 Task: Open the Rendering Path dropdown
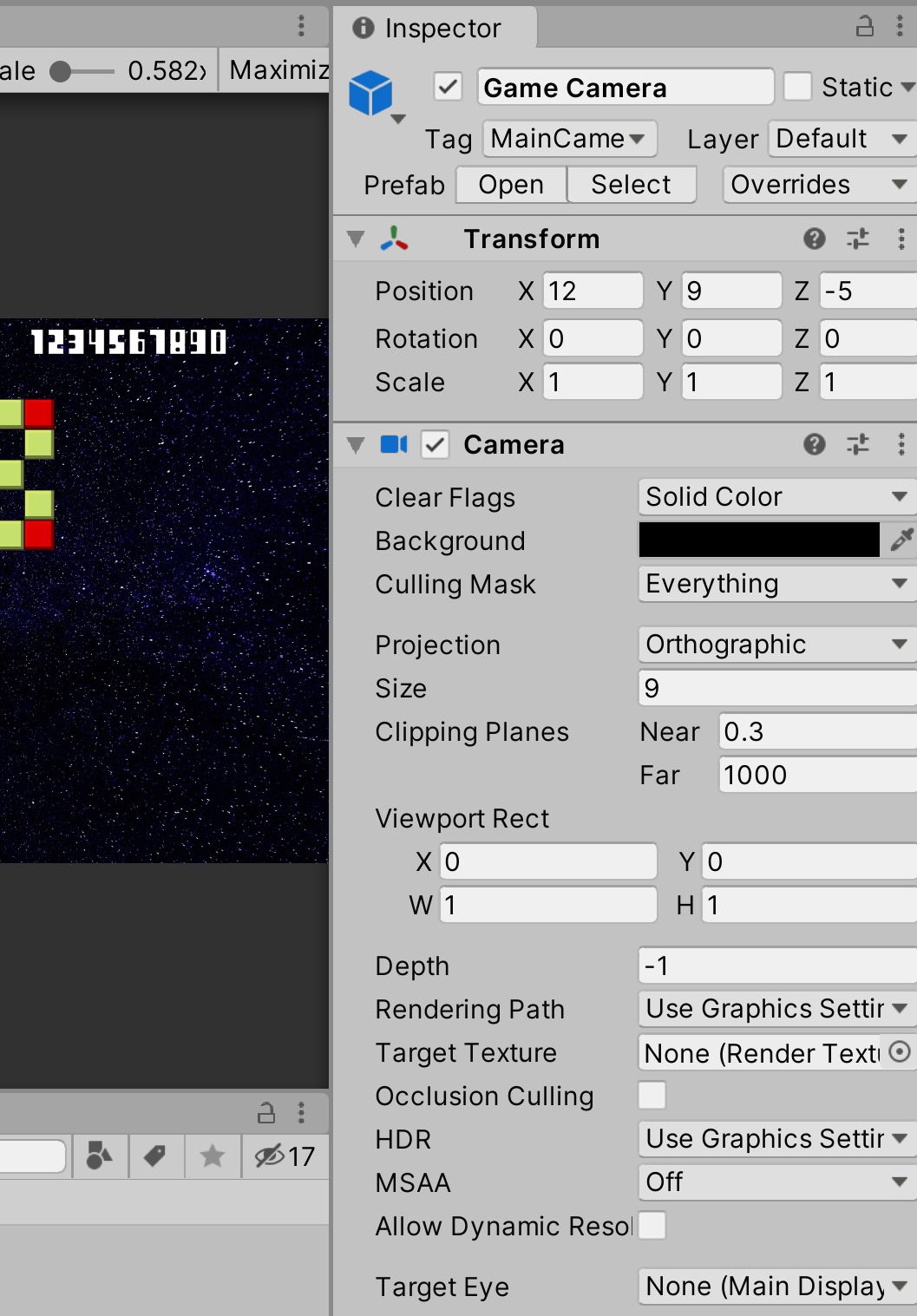click(777, 1008)
